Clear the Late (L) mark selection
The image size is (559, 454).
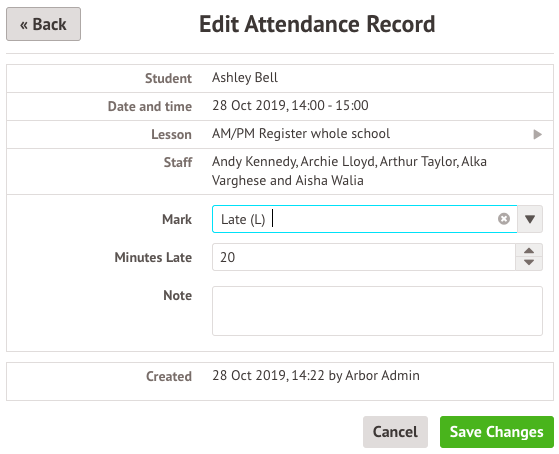click(x=503, y=219)
